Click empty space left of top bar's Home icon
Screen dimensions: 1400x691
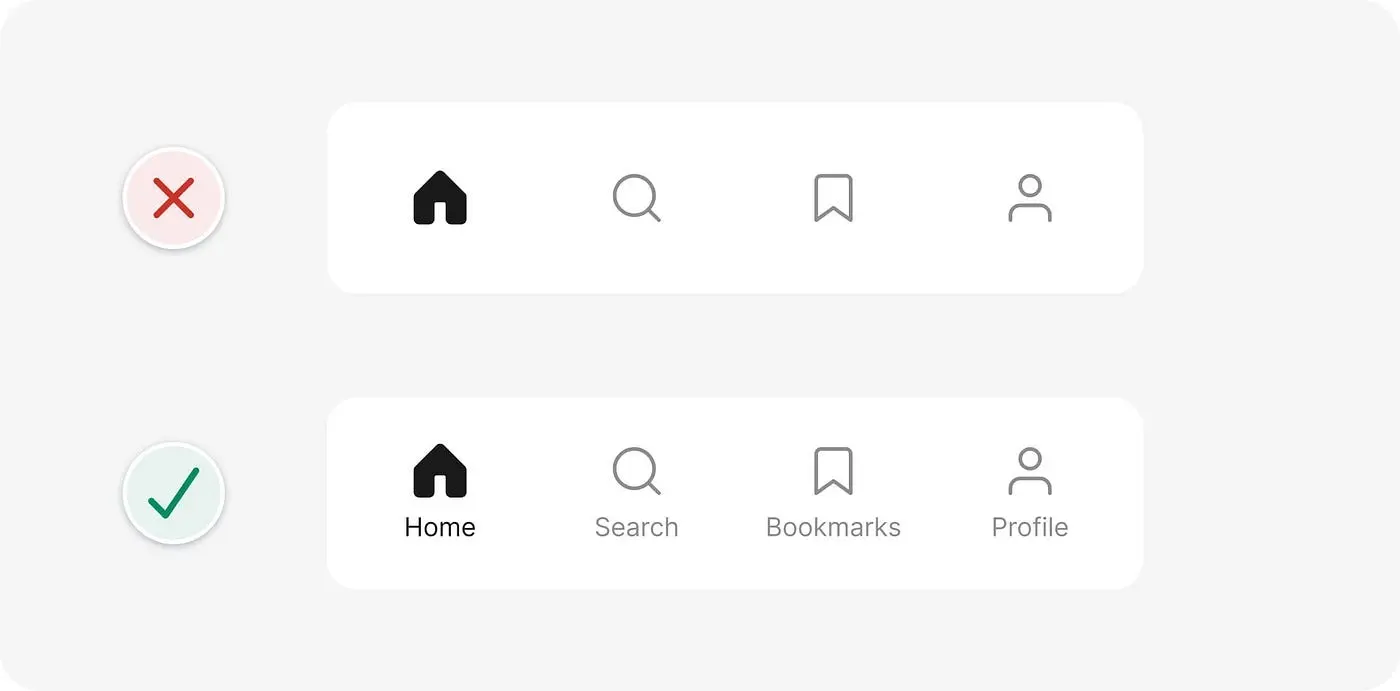coord(370,198)
